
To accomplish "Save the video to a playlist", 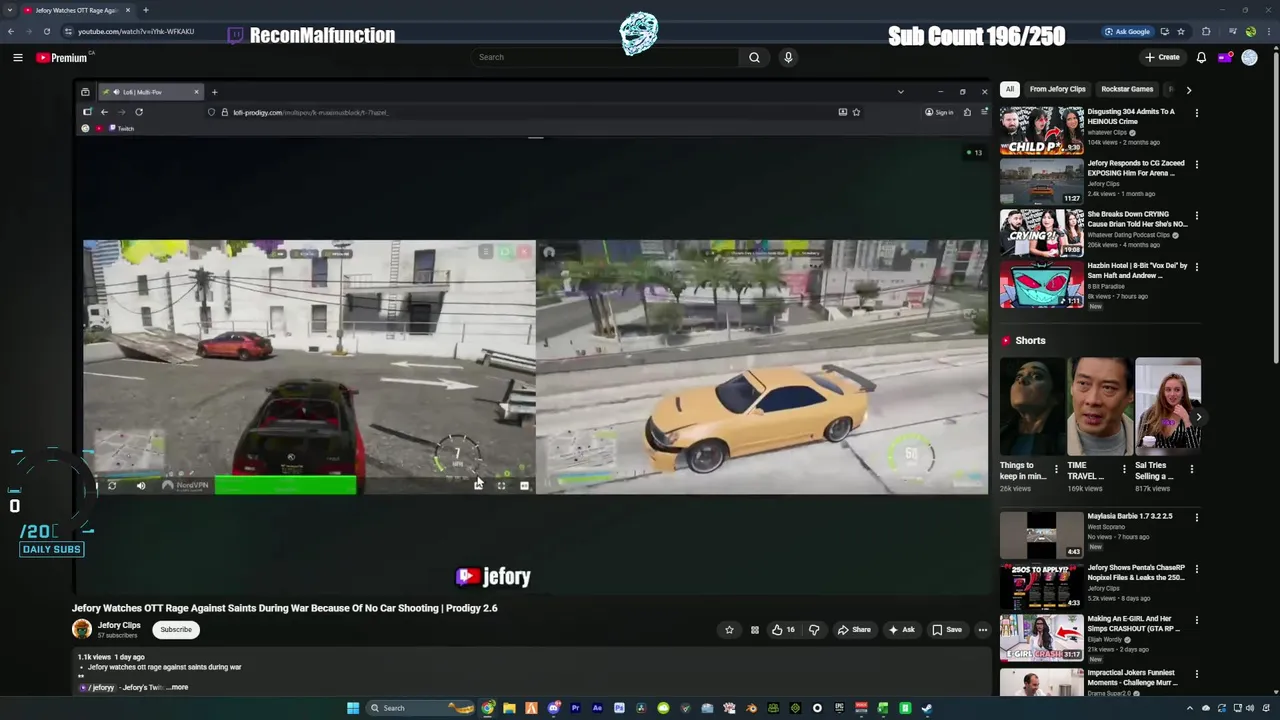I will 947,630.
